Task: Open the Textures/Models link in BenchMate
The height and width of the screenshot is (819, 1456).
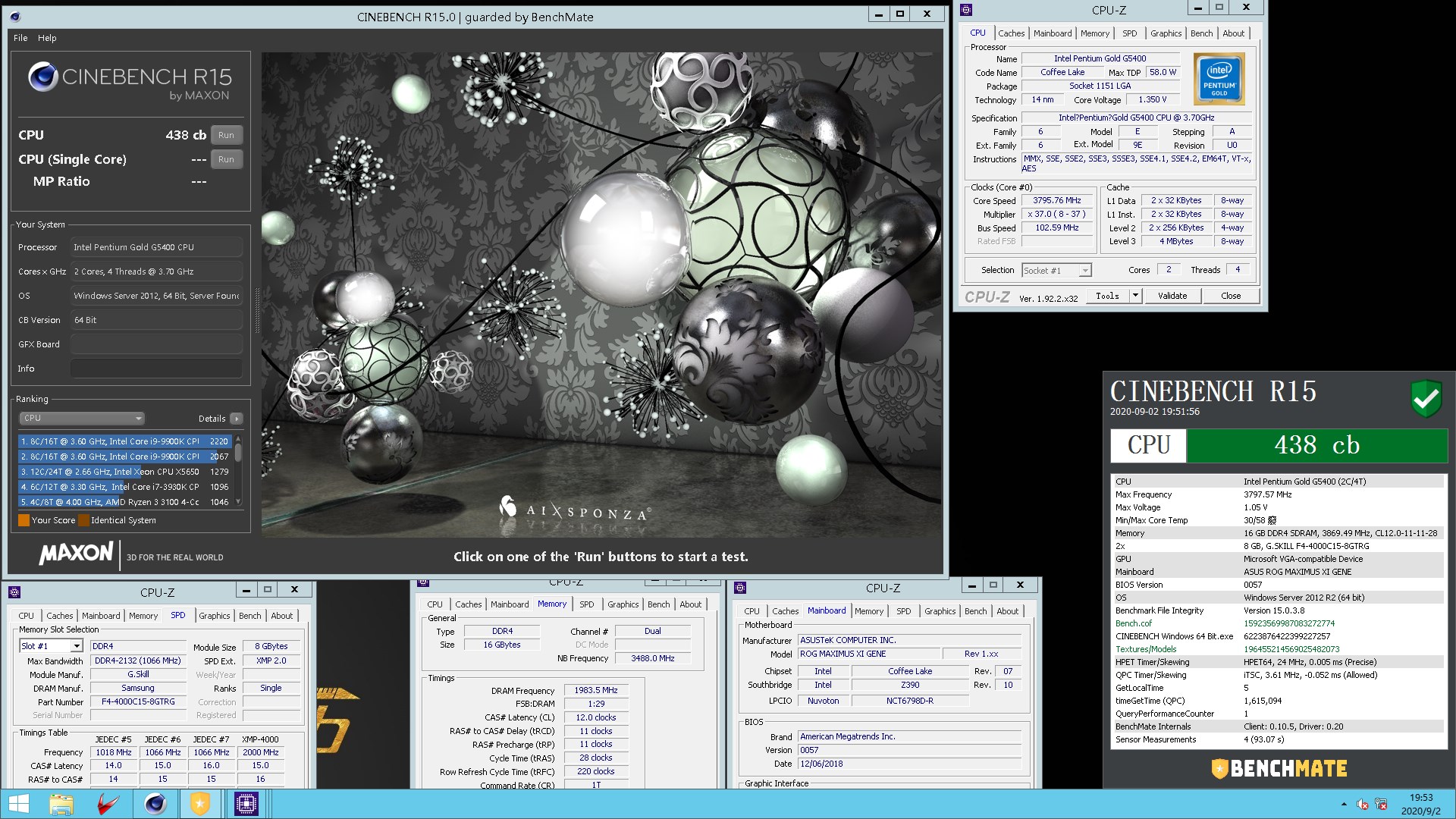Action: coord(1145,649)
